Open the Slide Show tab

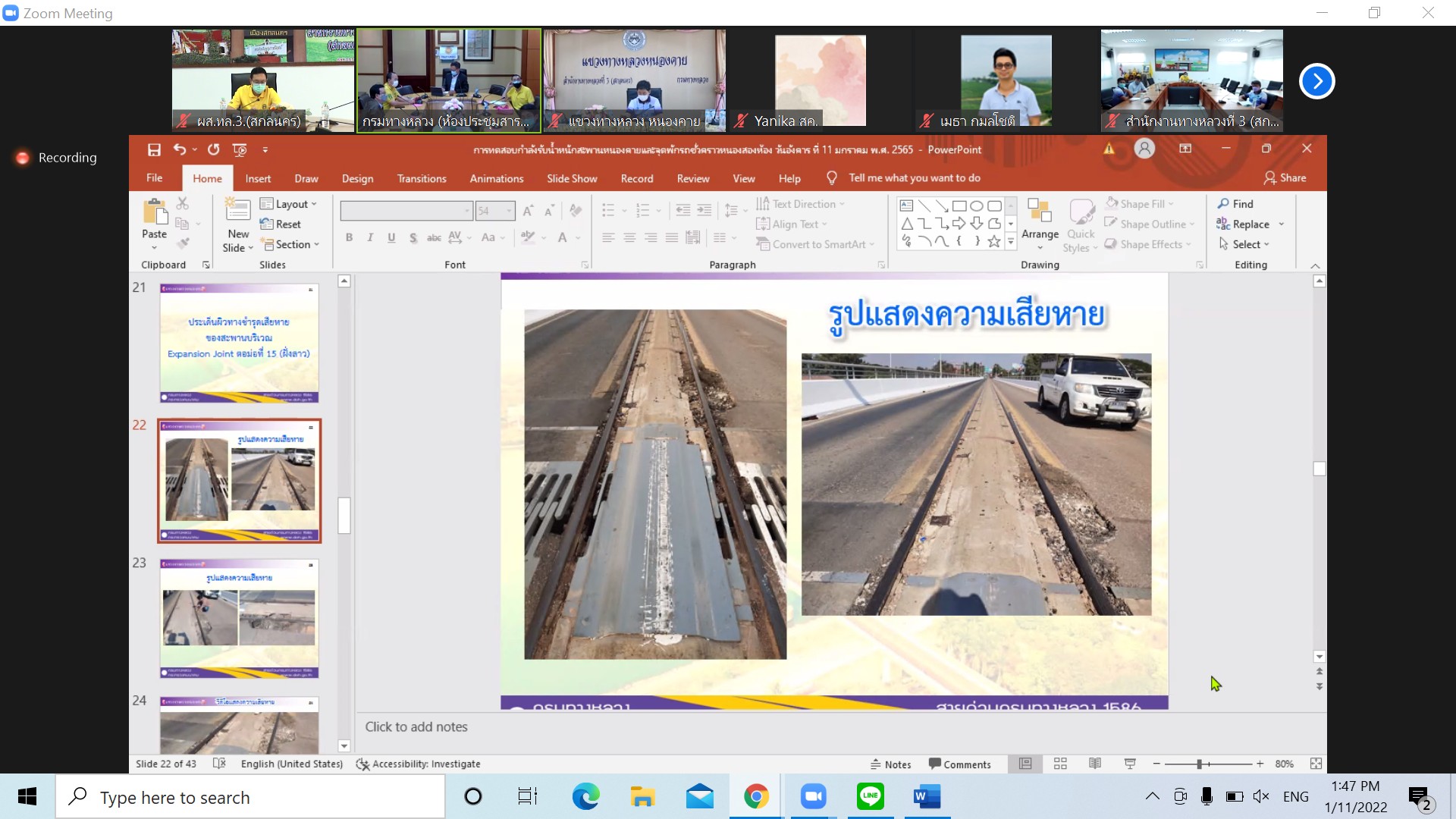point(572,178)
